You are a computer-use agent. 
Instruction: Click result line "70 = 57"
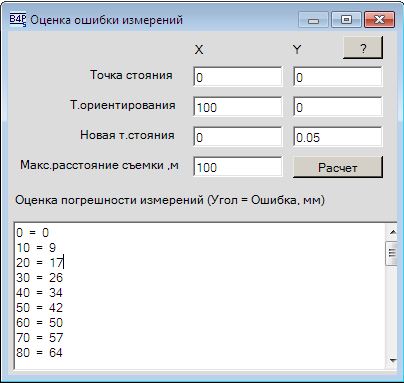[x=40, y=337]
